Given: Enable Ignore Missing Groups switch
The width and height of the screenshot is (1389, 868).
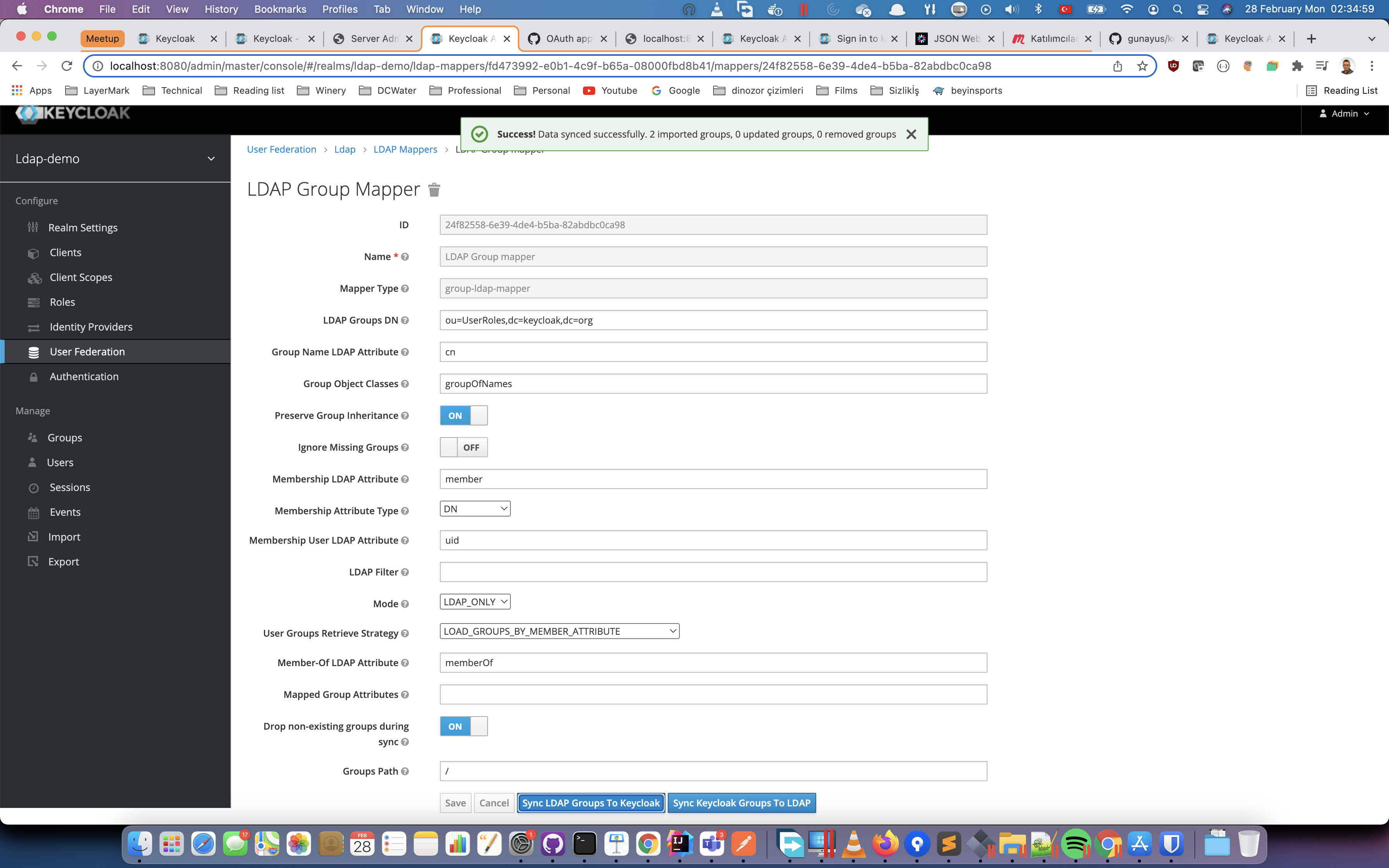Looking at the screenshot, I should (463, 447).
